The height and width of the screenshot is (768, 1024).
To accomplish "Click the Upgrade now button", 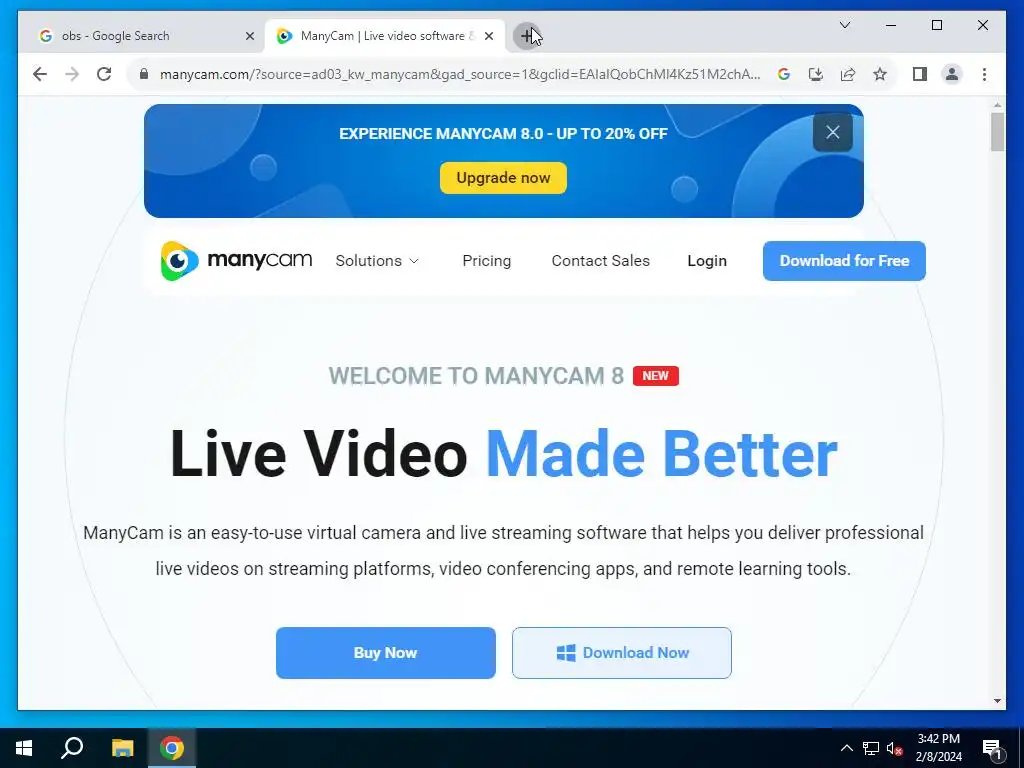I will (503, 178).
